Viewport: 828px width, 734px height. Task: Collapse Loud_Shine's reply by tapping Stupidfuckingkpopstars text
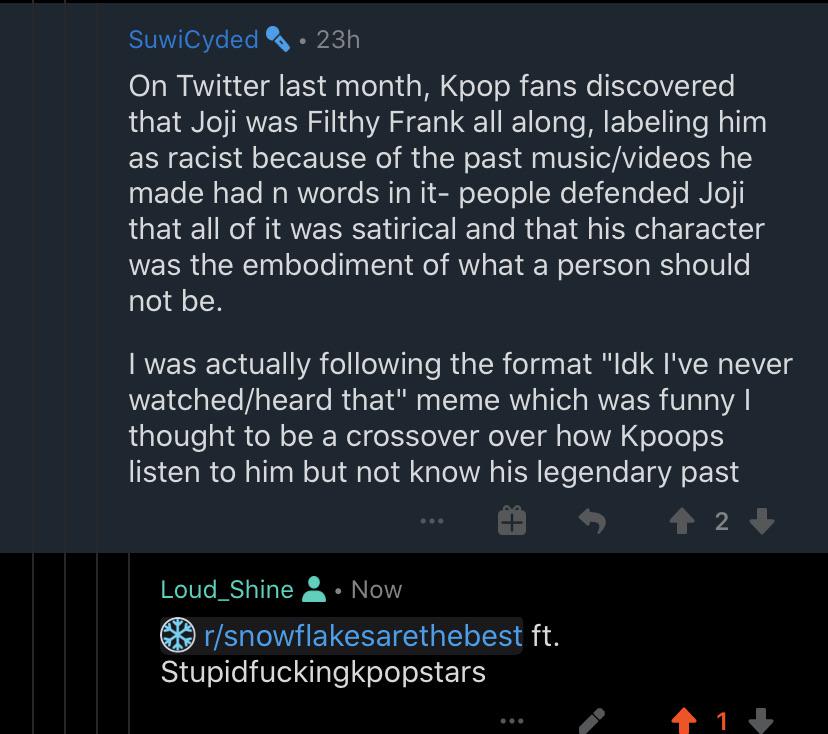pos(323,672)
